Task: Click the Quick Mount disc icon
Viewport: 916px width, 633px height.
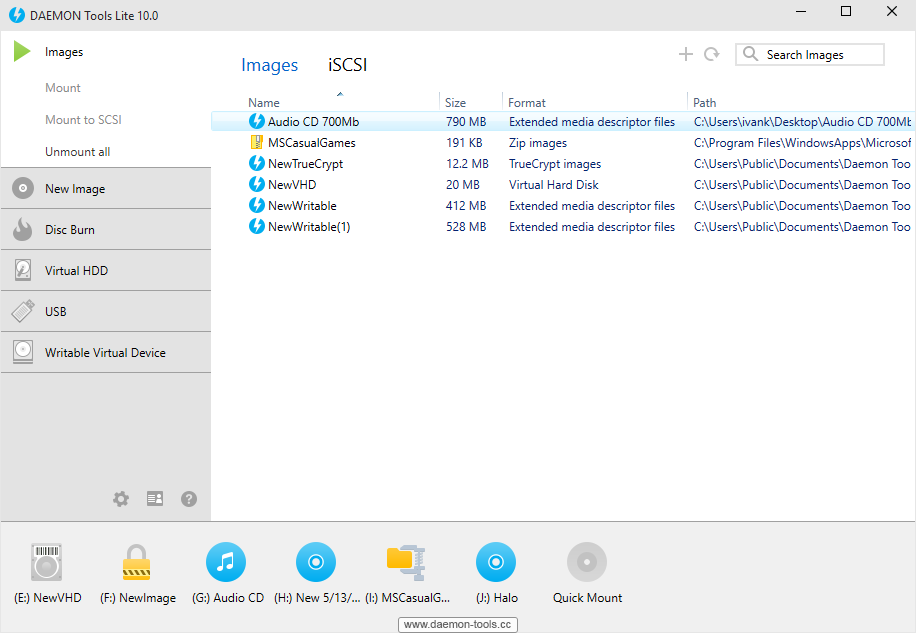Action: (x=587, y=563)
